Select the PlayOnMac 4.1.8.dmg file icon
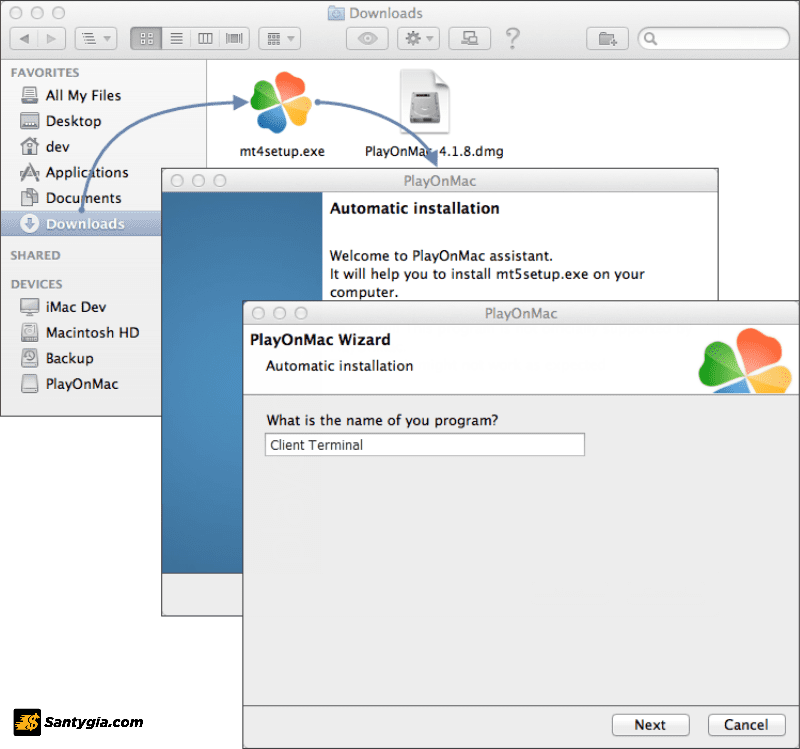 pyautogui.click(x=424, y=102)
